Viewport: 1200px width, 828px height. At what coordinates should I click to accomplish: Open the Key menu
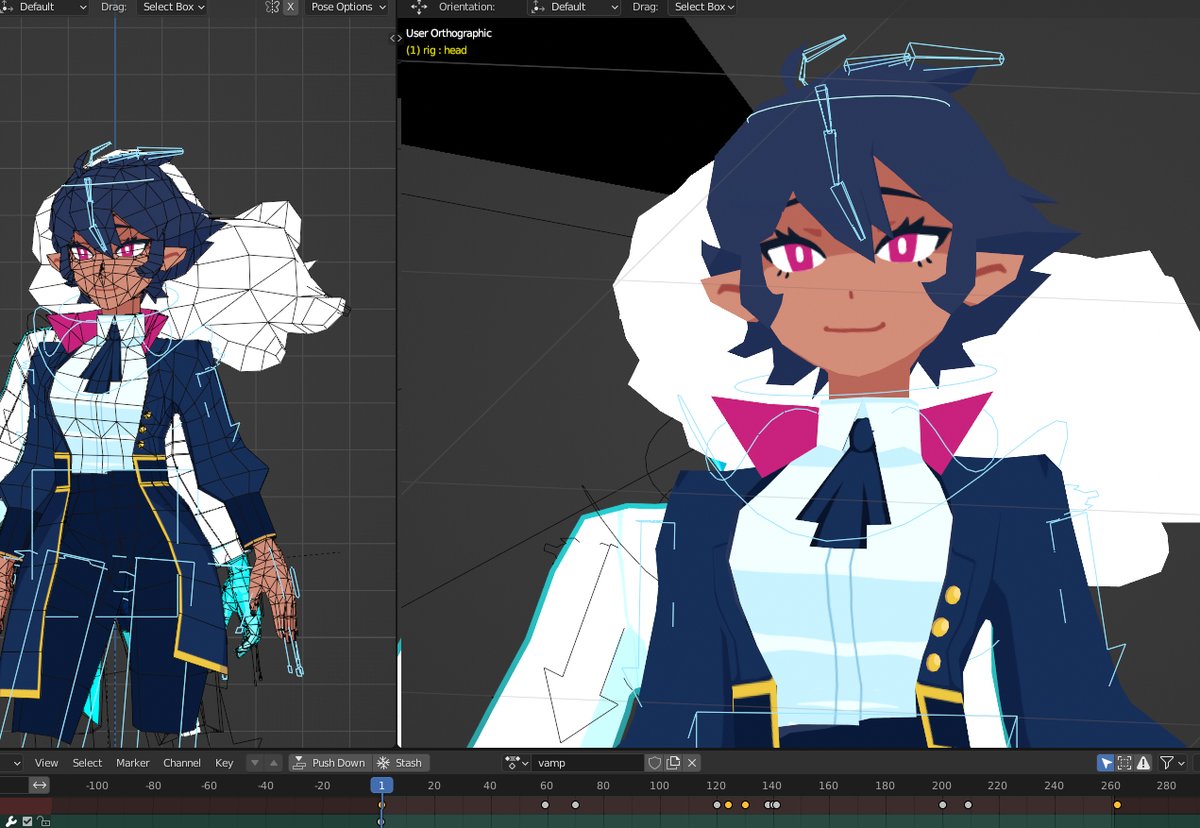[x=224, y=763]
